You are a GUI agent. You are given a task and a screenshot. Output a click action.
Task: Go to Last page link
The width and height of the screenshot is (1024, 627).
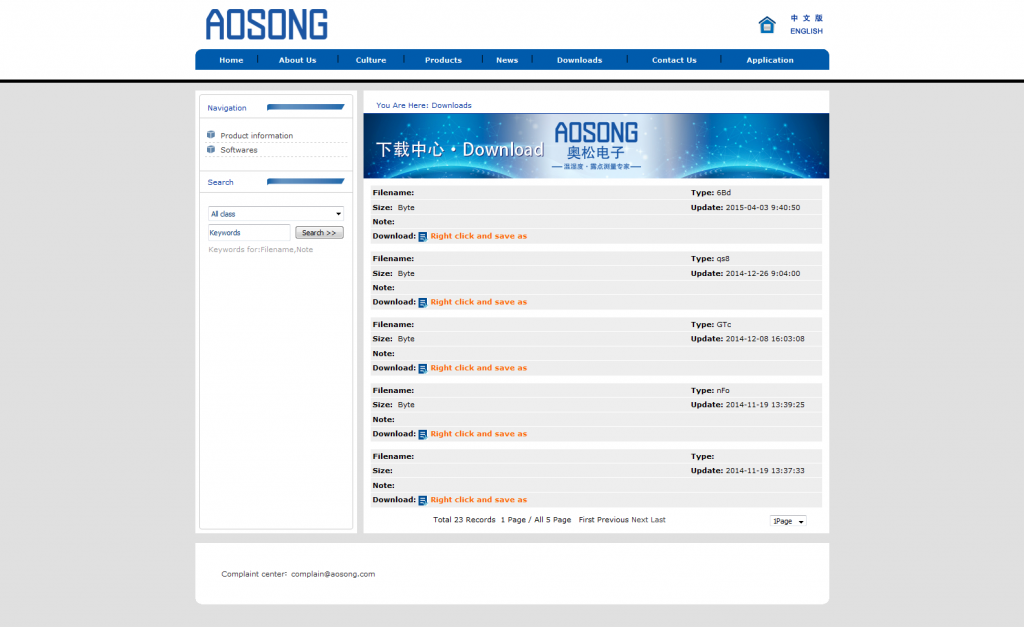658,520
